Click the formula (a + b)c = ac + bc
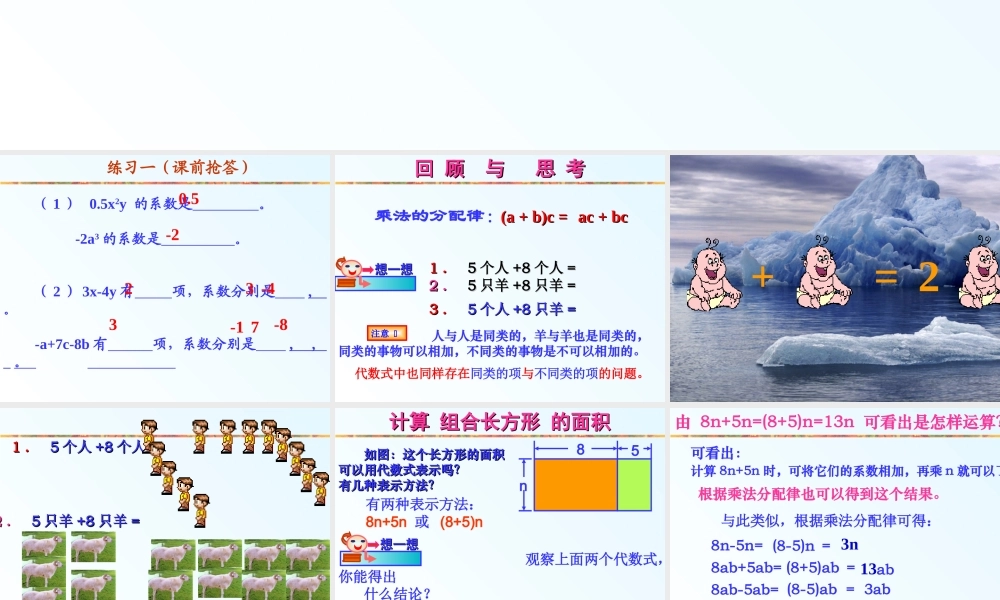Image resolution: width=1000 pixels, height=600 pixels. click(x=567, y=217)
